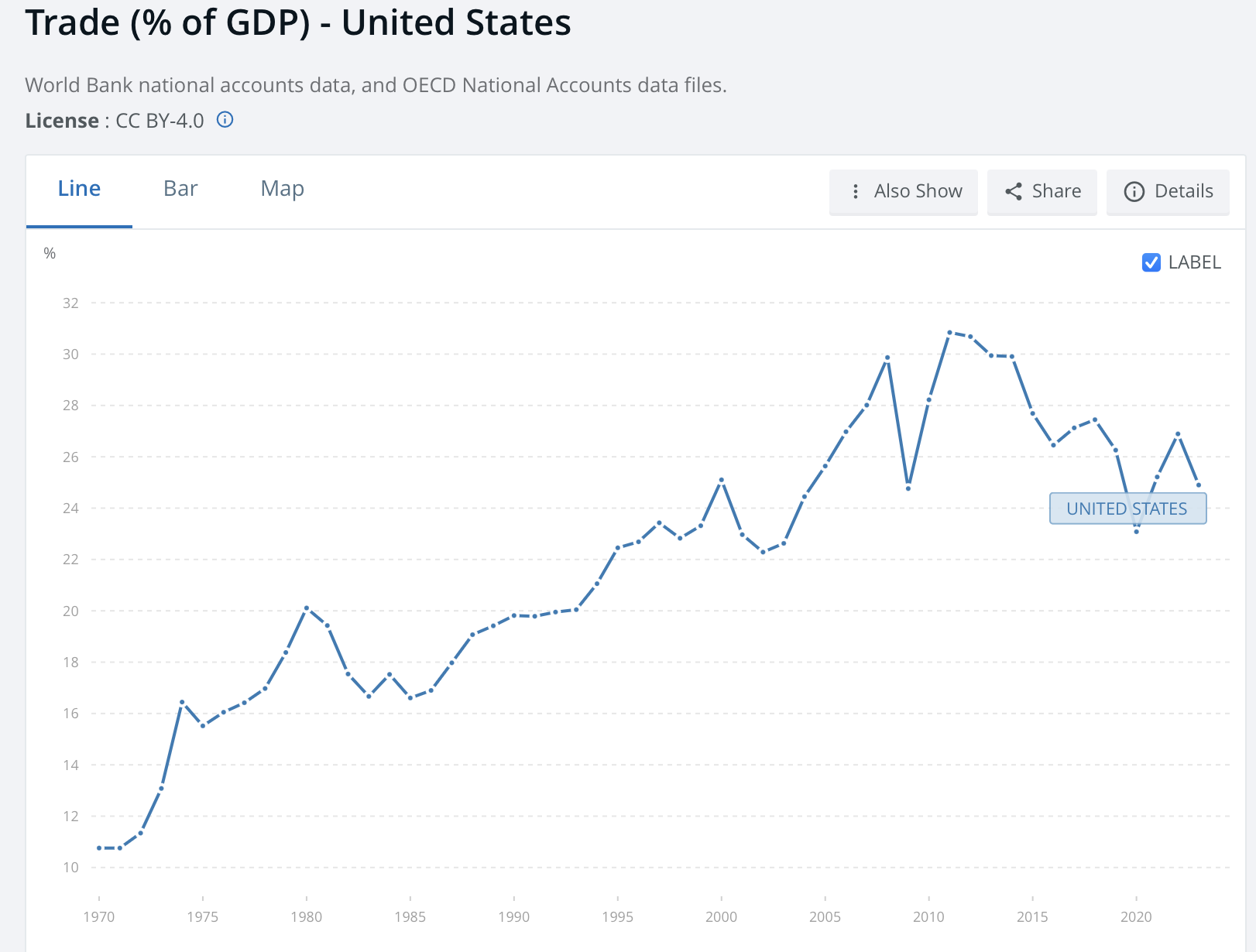The height and width of the screenshot is (952, 1256).
Task: Open the Map view tab
Action: (282, 189)
